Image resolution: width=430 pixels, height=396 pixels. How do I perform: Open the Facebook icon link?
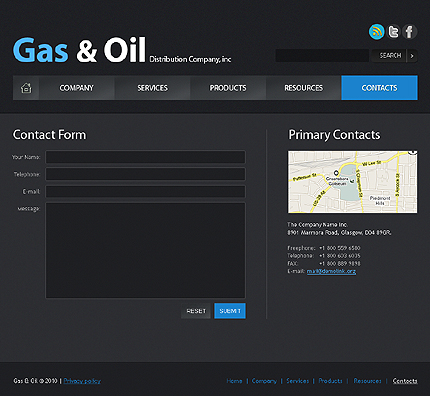[x=410, y=32]
